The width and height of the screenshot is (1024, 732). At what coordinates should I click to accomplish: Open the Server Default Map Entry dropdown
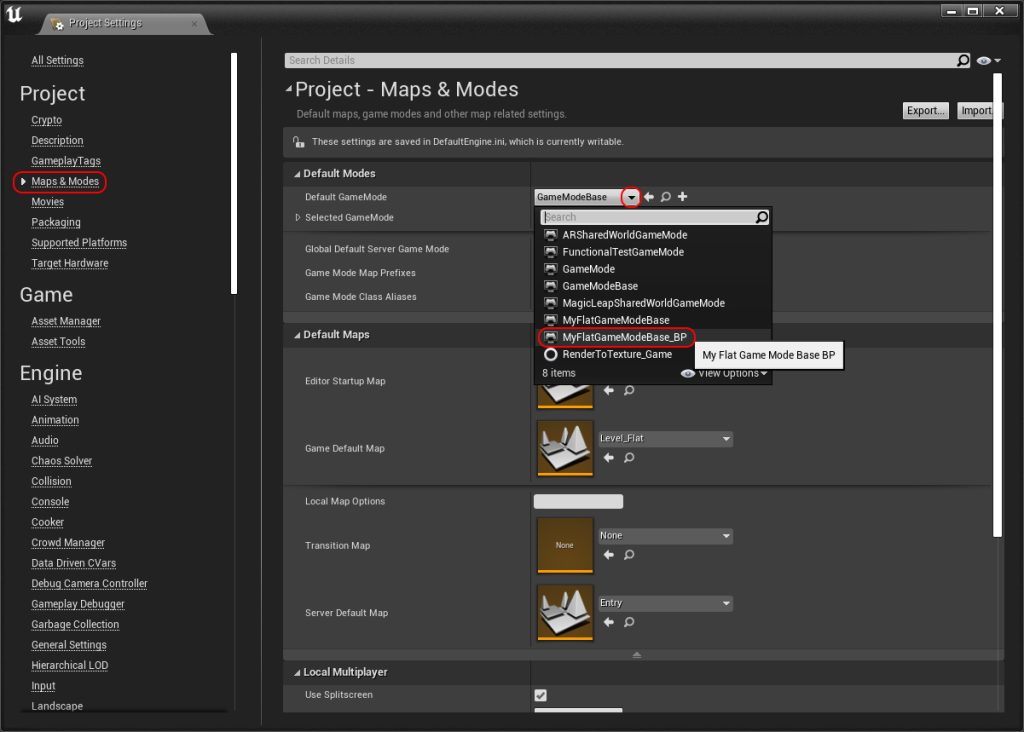coord(664,603)
